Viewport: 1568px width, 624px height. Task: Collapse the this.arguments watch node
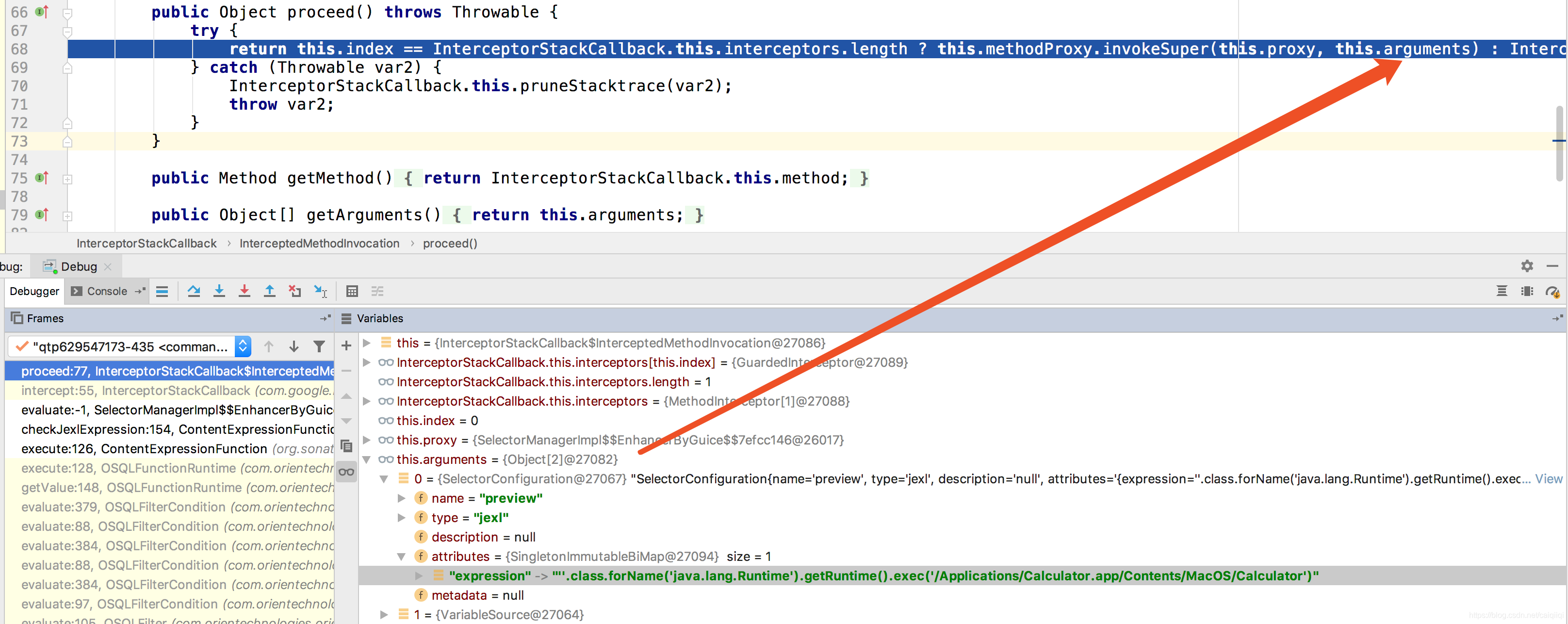pyautogui.click(x=367, y=459)
